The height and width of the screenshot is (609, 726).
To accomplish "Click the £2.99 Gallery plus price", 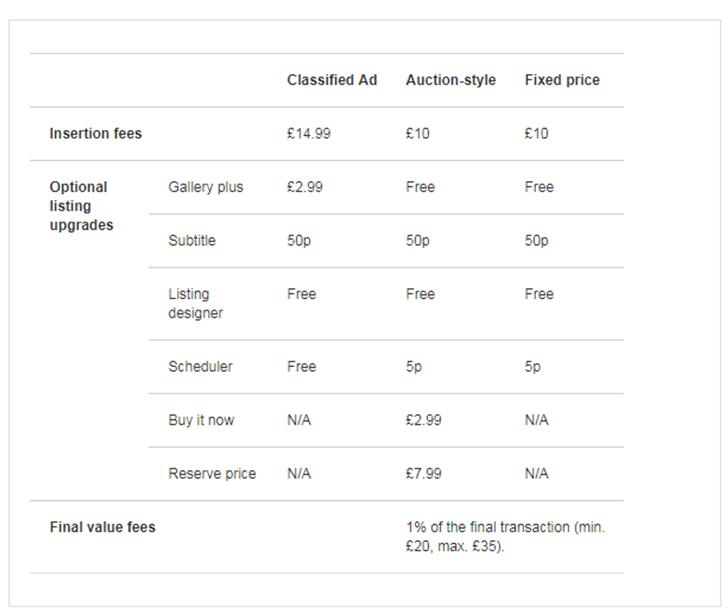I will 305,187.
